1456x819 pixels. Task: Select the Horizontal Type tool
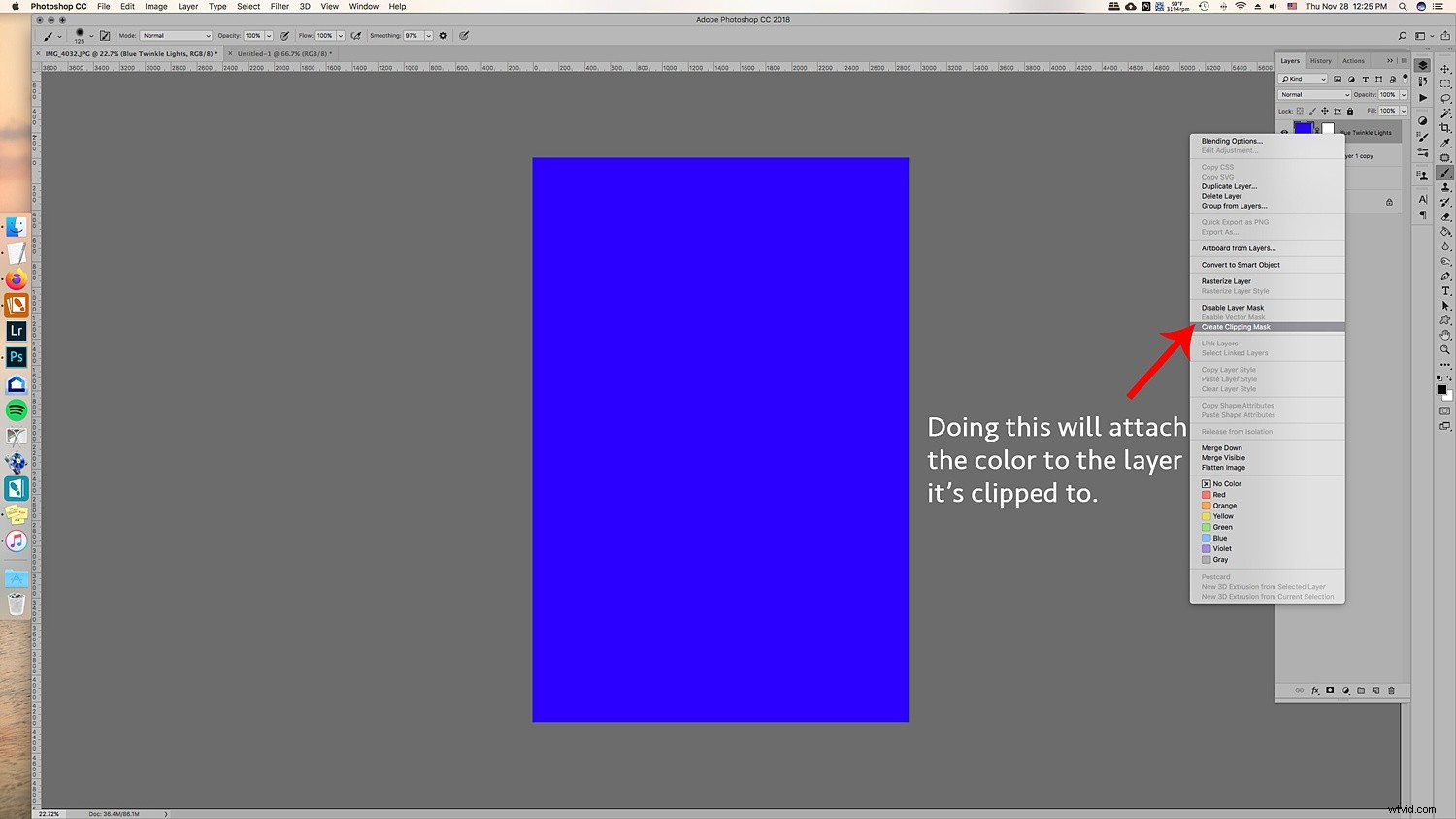1445,291
